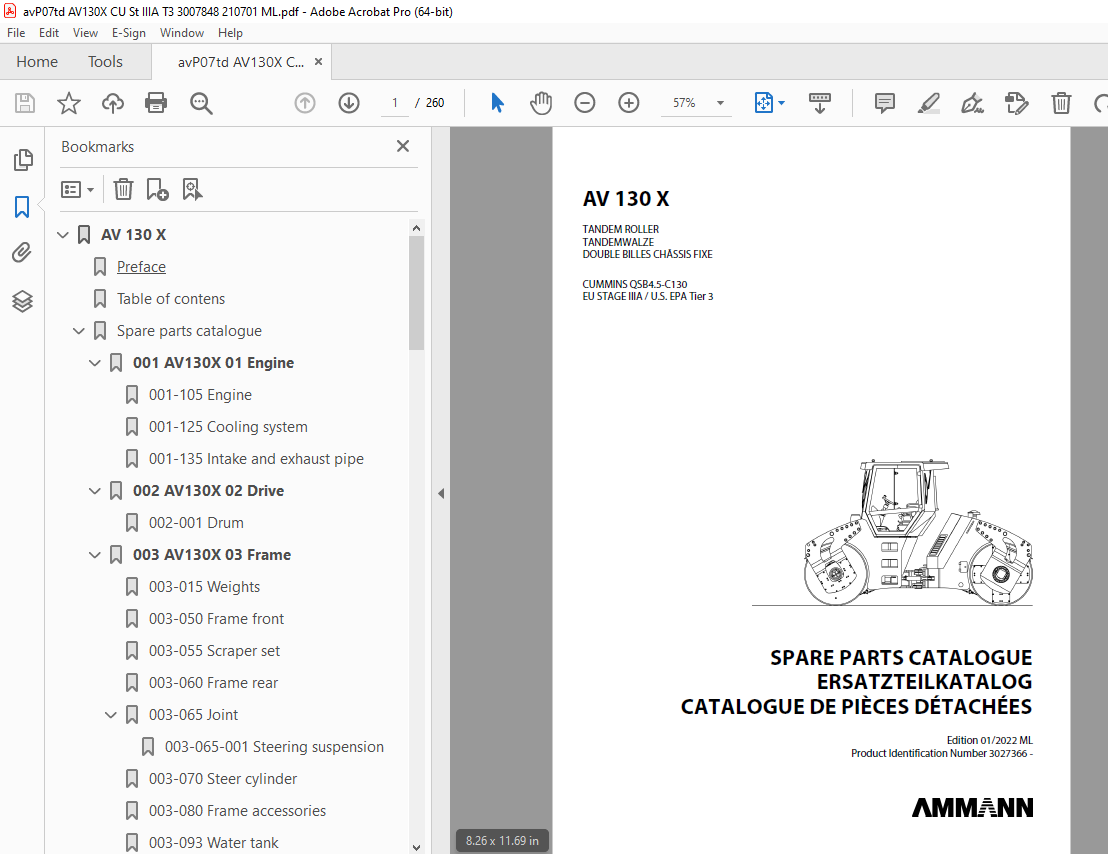Collapse the 002 AV130X 02 Drive node
The image size is (1108, 854).
coord(95,490)
